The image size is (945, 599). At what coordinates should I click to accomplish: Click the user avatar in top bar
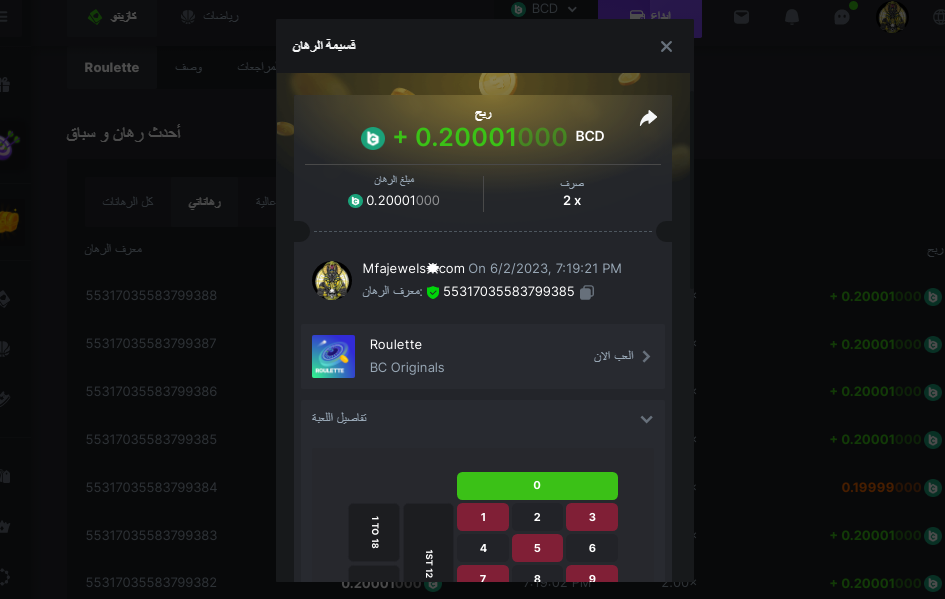(893, 16)
